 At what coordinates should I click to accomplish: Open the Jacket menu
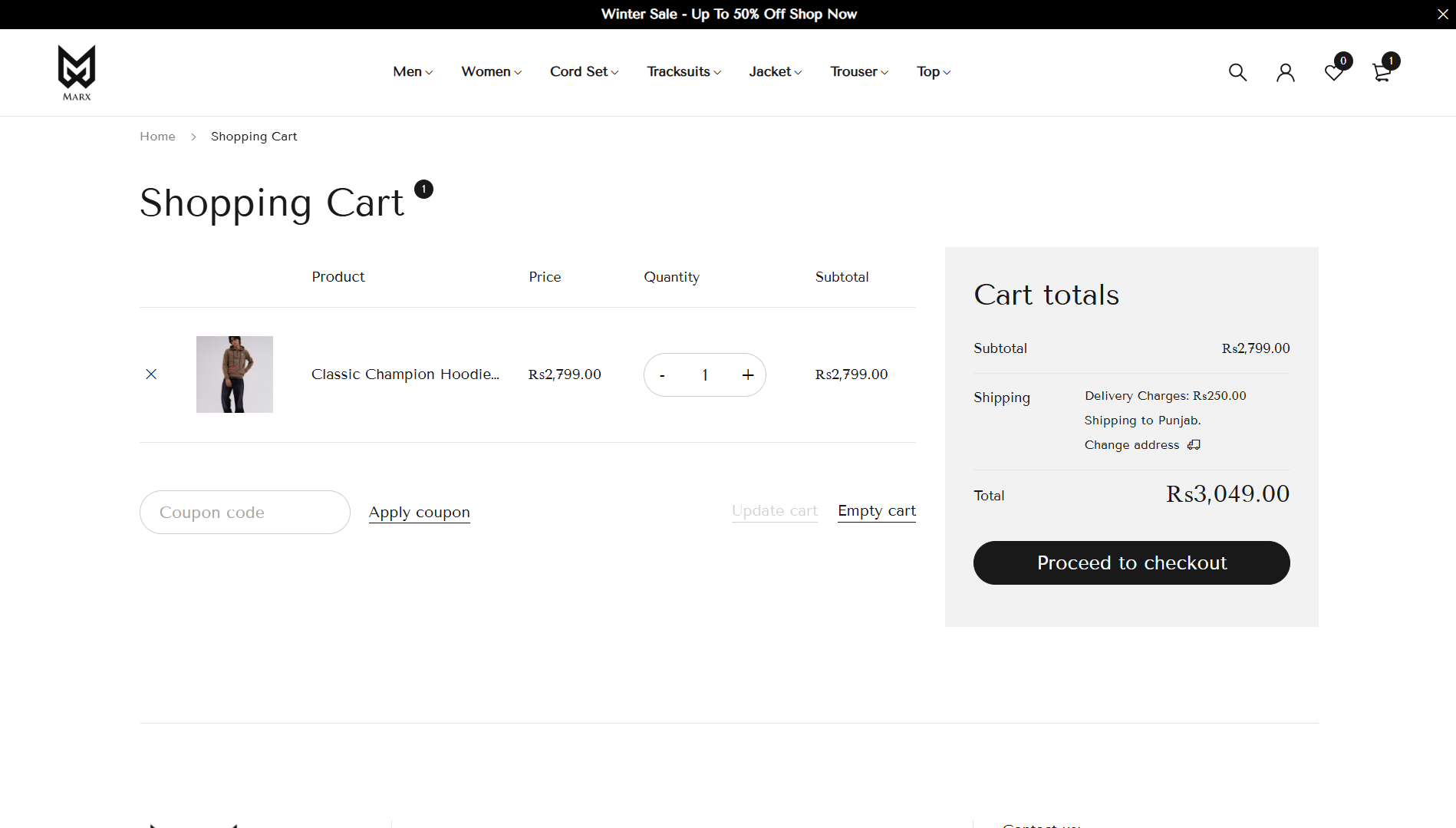[775, 71]
